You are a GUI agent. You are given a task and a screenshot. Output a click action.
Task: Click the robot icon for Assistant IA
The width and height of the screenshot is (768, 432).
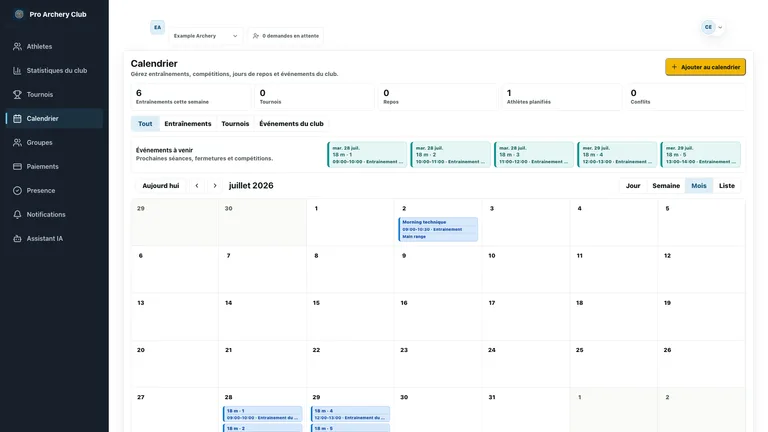(17, 239)
